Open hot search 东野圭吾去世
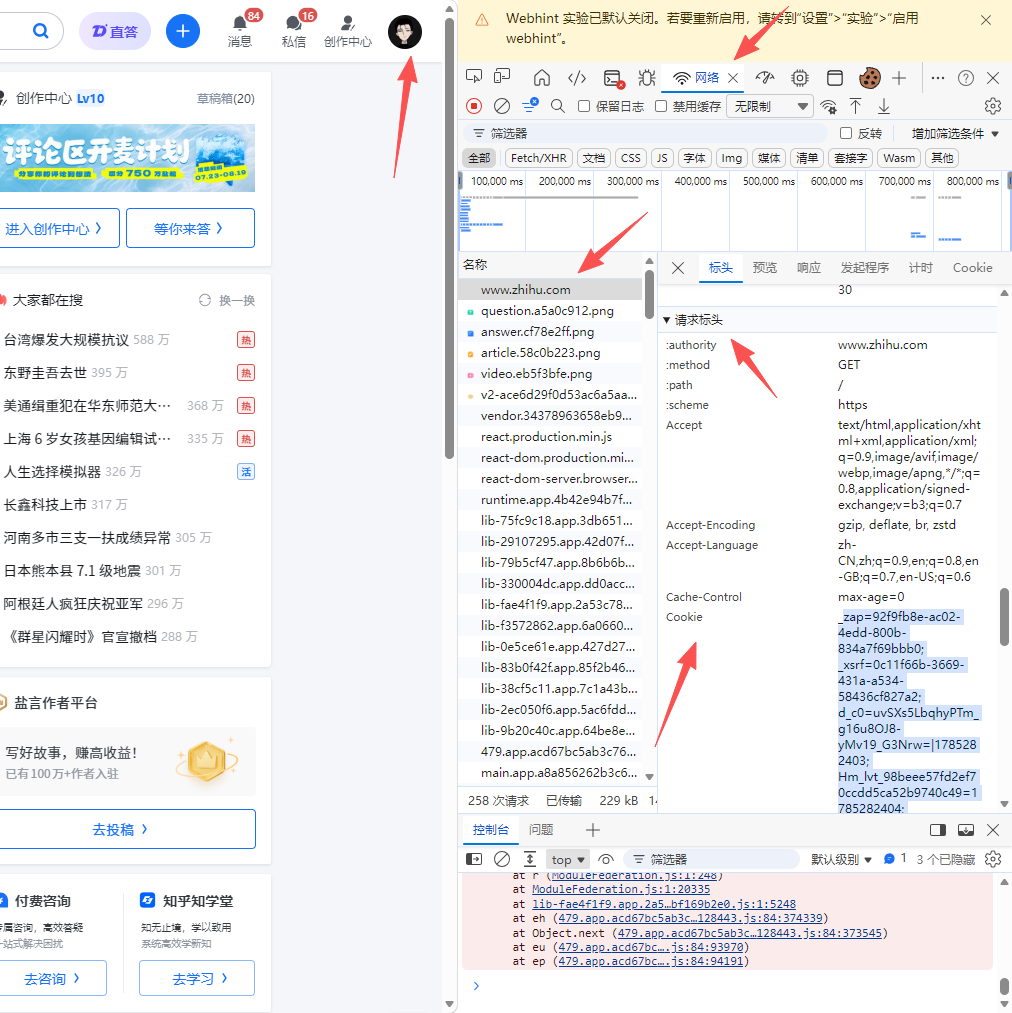1012x1013 pixels. (x=45, y=373)
